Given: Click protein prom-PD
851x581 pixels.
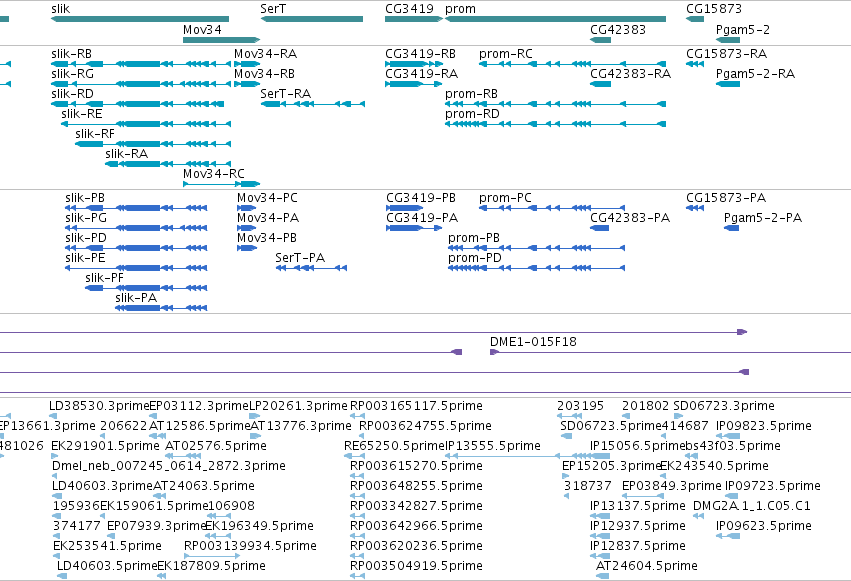Looking at the screenshot, I should [536, 269].
